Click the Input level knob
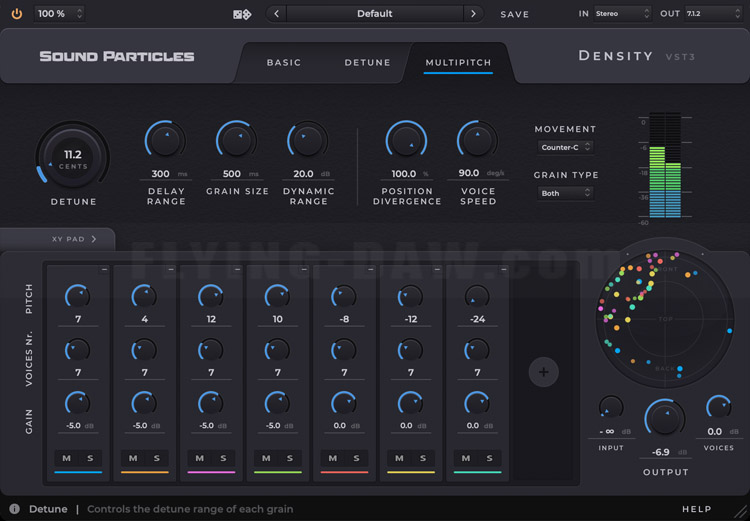The width and height of the screenshot is (750, 521). (x=611, y=407)
